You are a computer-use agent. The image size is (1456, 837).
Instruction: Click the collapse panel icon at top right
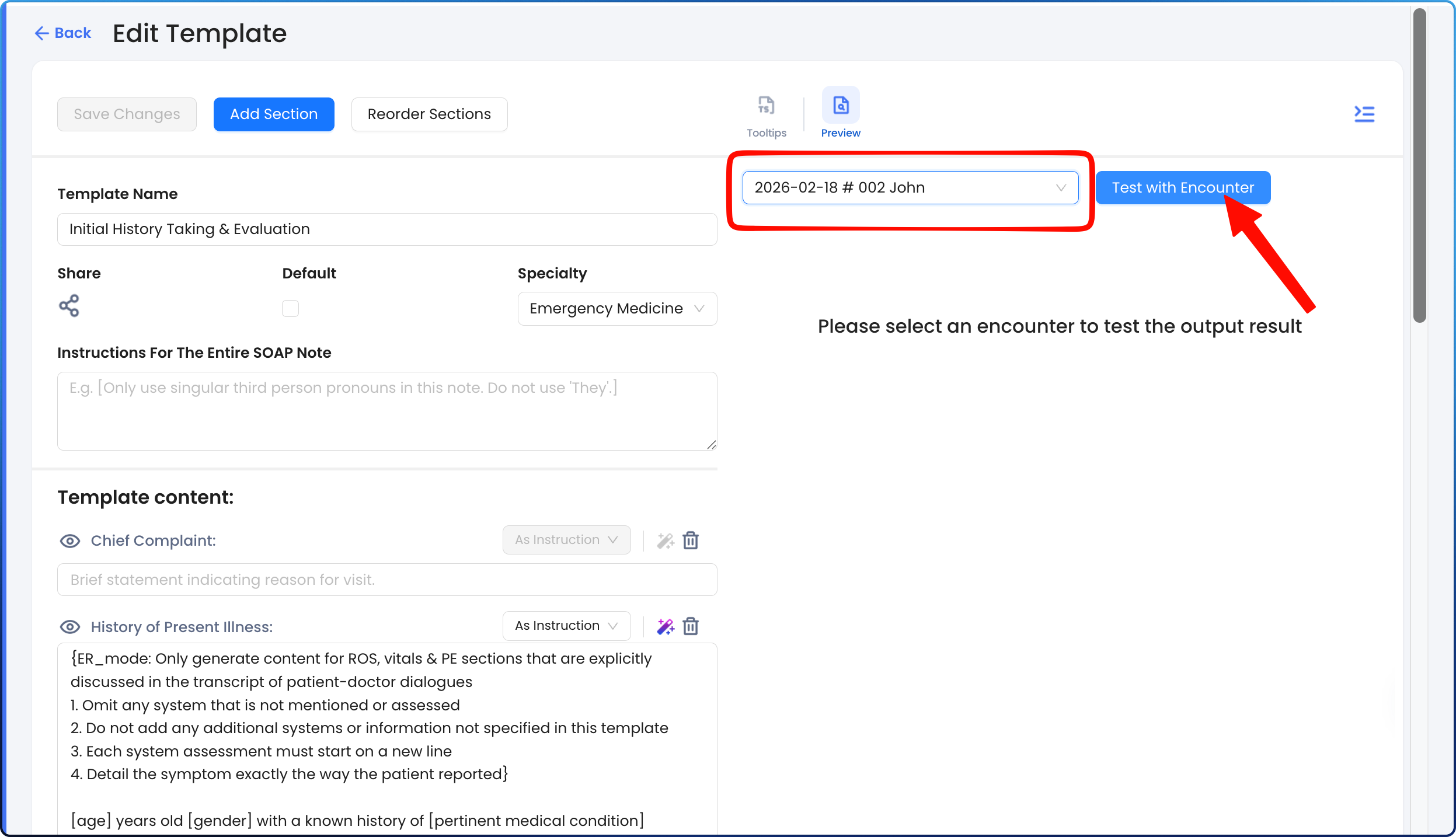[x=1364, y=114]
